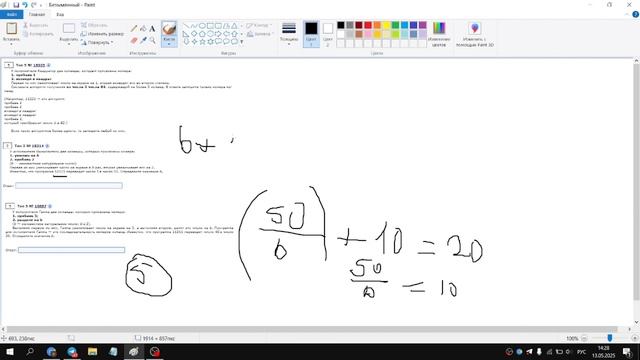640x360 pixels.
Task: Select the Curve shape
Action: 194,26
